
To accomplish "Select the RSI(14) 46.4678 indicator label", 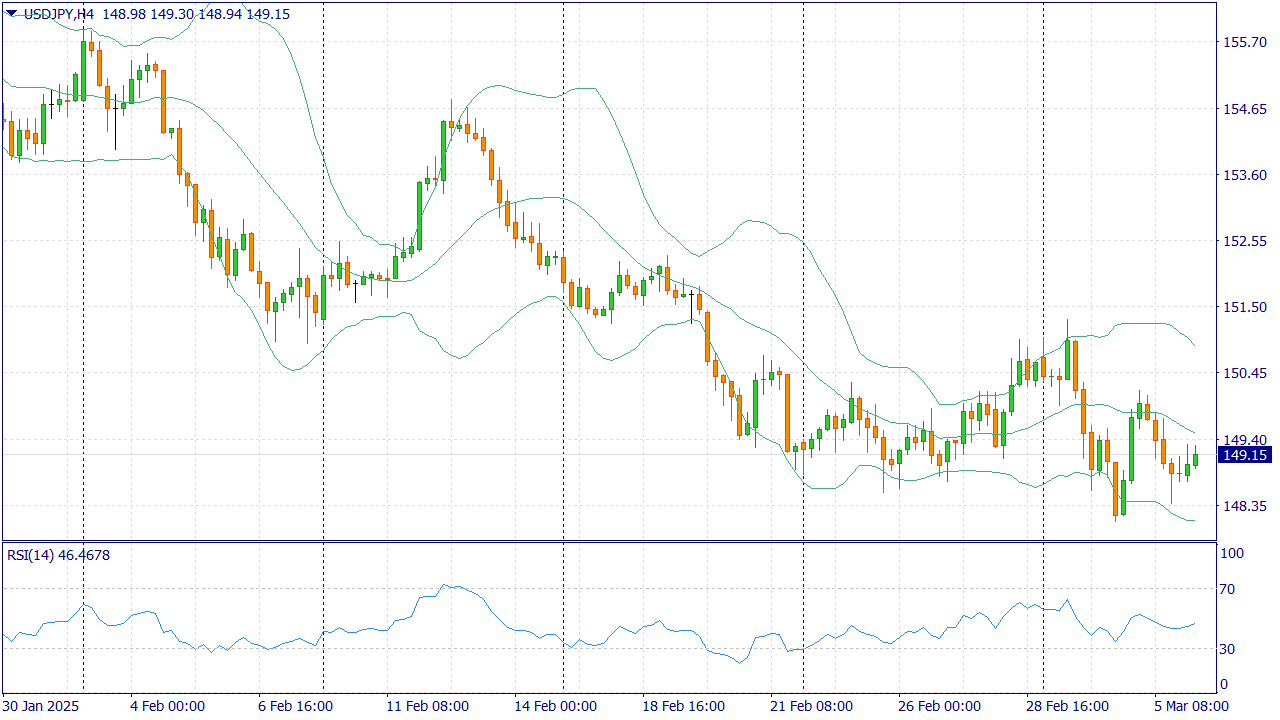I will click(x=58, y=554).
